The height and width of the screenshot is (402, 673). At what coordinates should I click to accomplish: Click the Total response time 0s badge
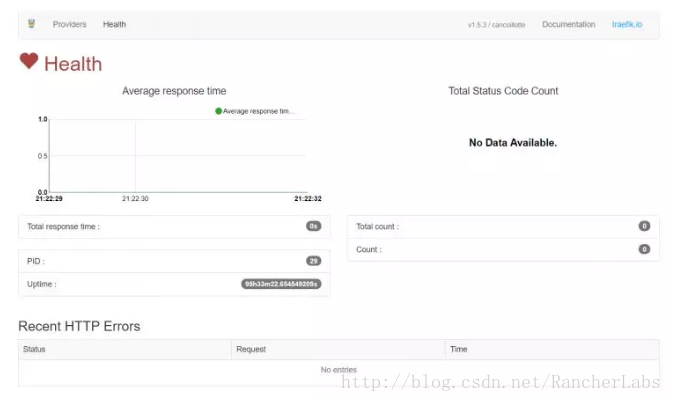(313, 226)
